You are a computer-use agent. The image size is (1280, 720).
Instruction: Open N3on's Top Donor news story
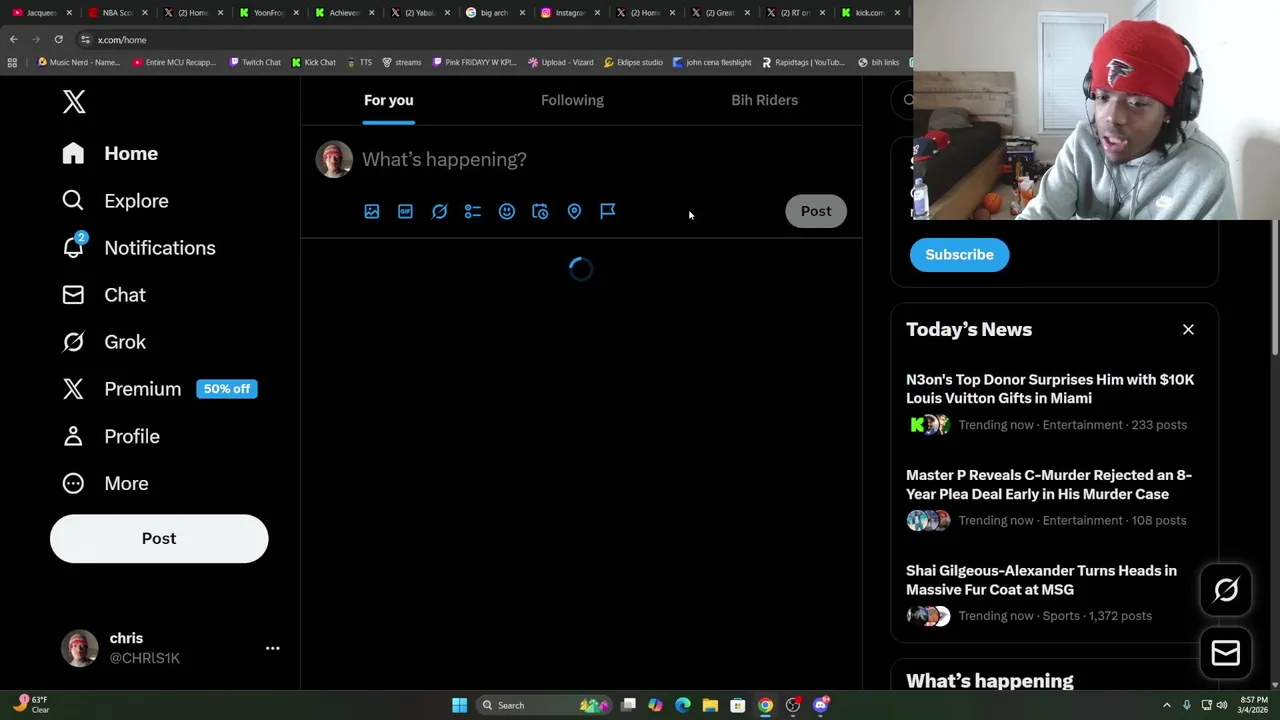pos(1050,389)
